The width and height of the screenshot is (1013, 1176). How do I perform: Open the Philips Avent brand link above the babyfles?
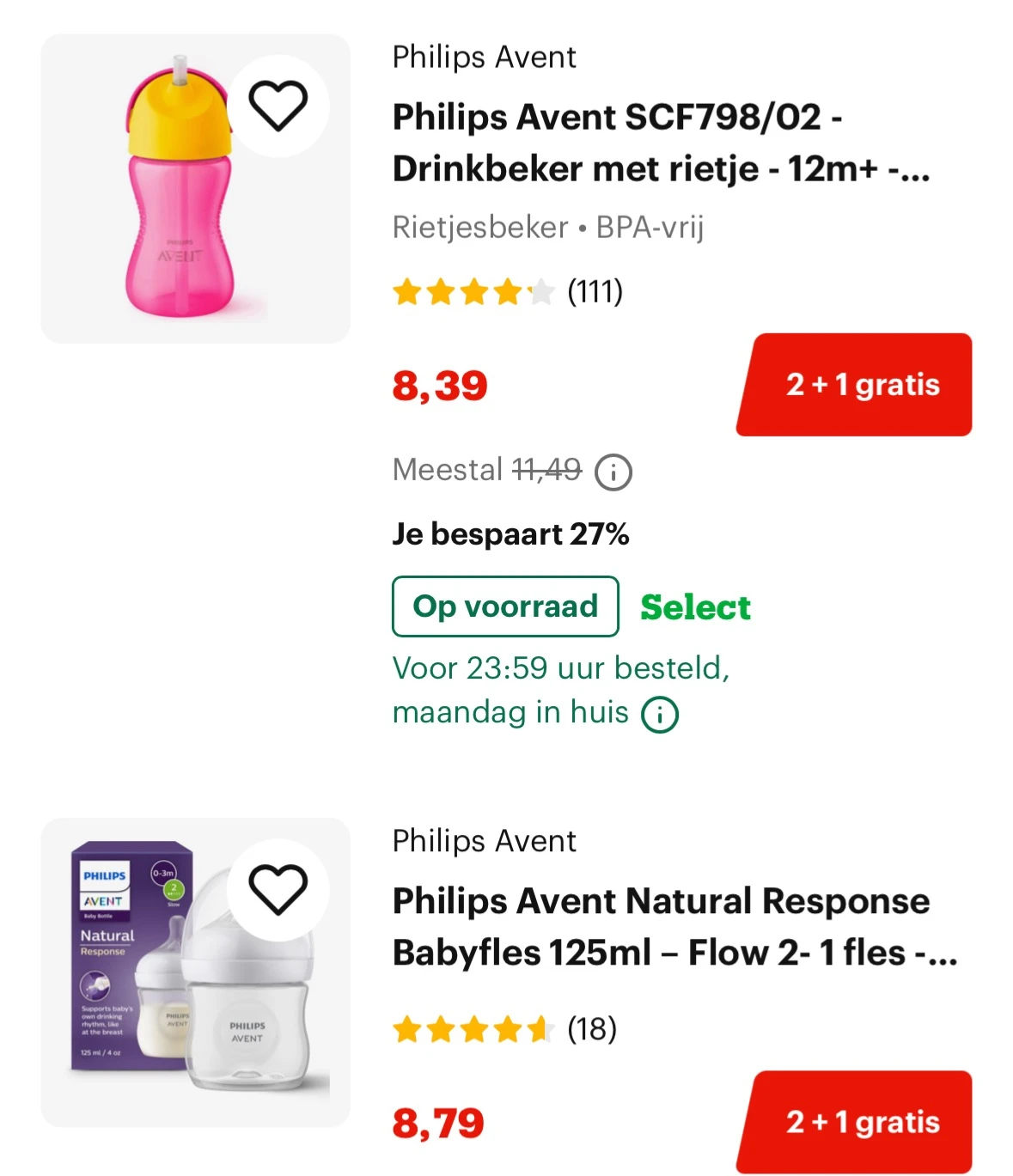[x=483, y=841]
